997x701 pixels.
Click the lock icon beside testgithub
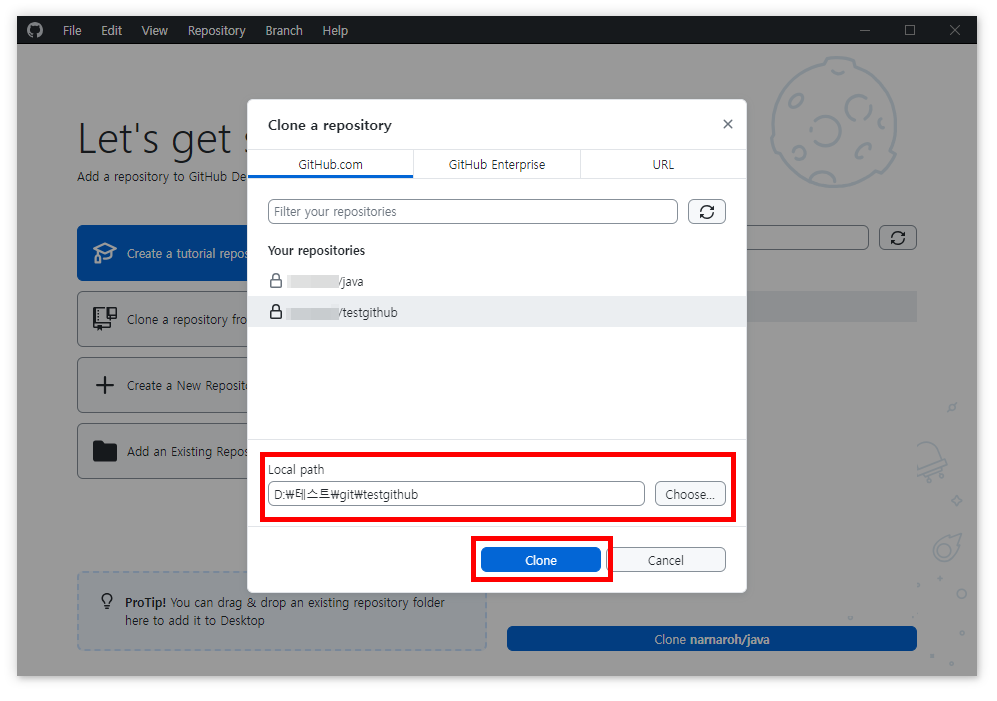pyautogui.click(x=275, y=311)
